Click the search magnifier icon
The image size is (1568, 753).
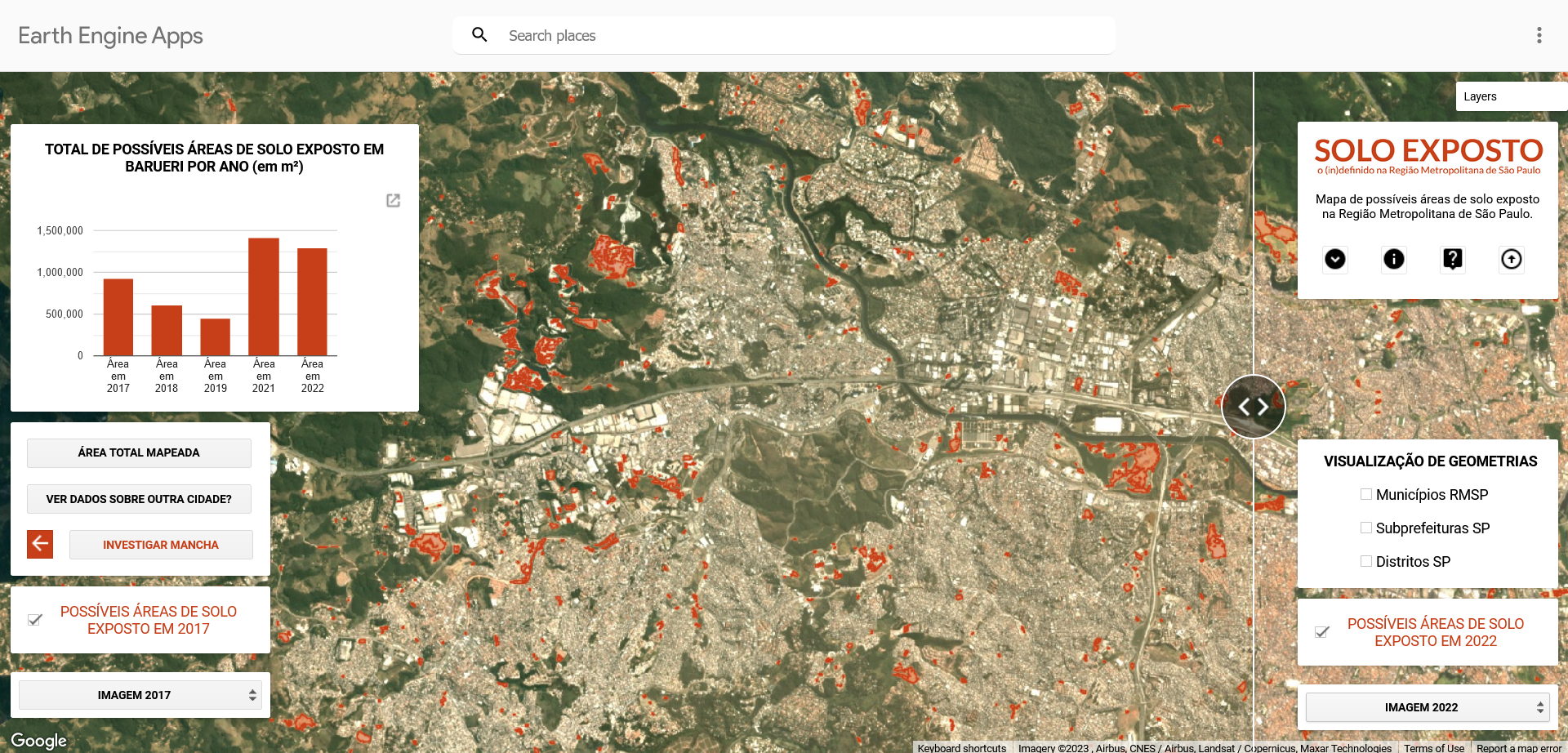[479, 35]
